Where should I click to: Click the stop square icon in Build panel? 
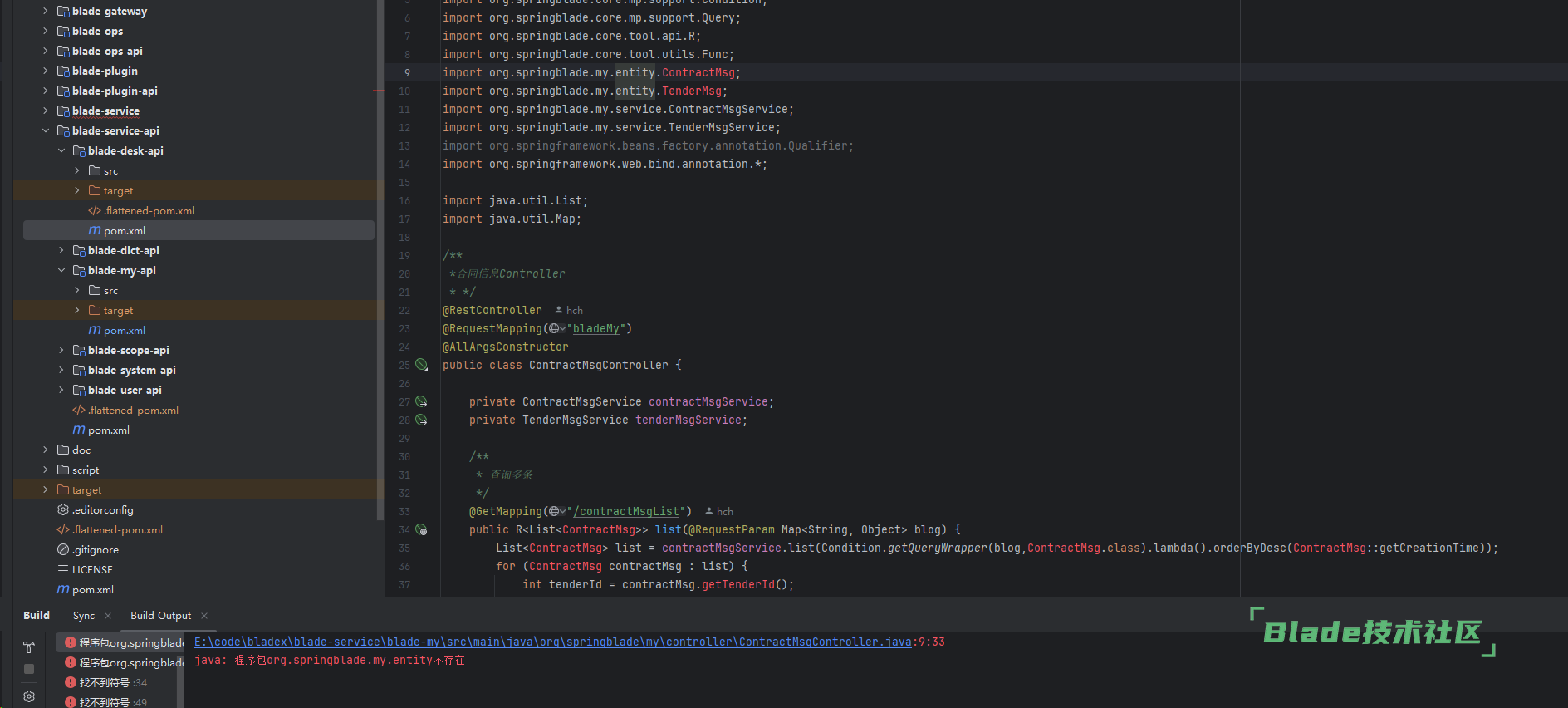29,669
